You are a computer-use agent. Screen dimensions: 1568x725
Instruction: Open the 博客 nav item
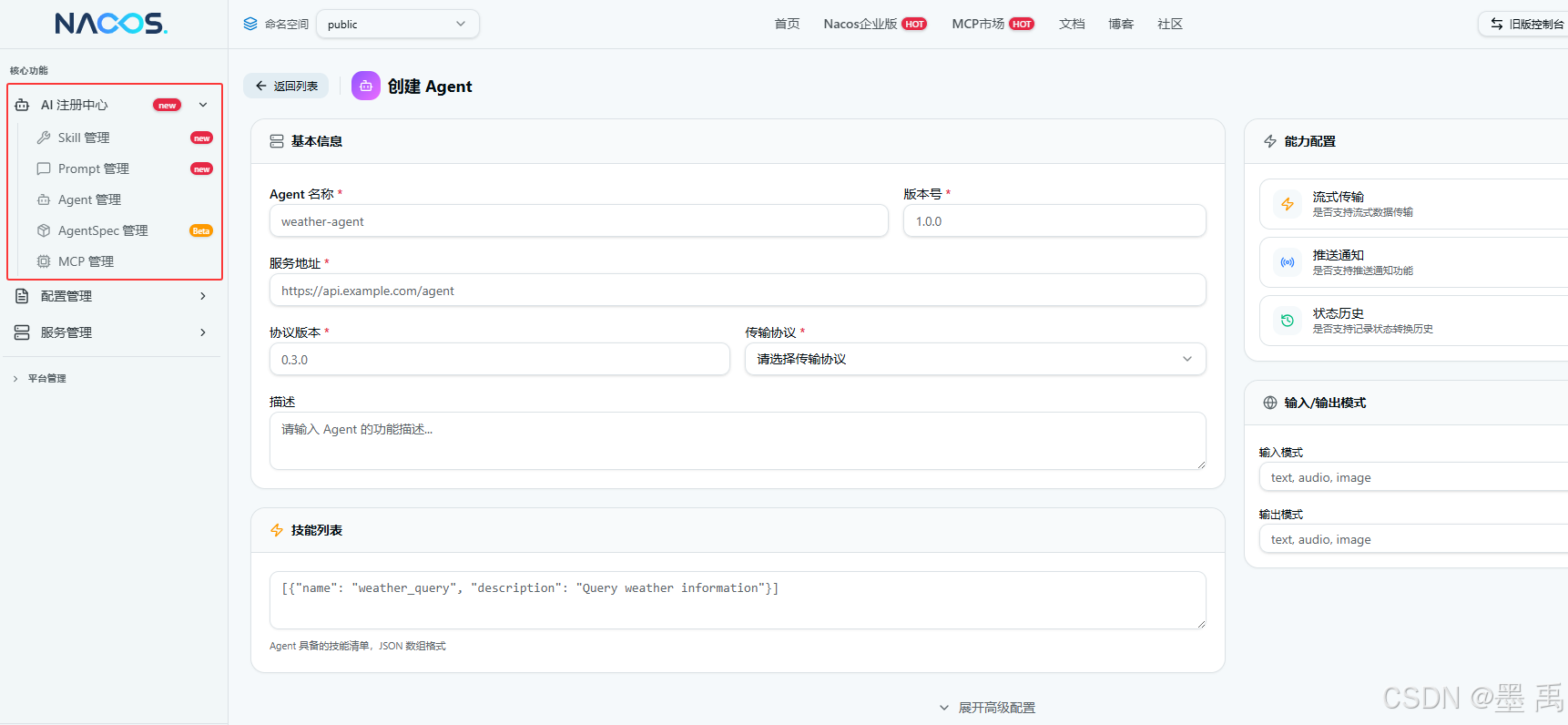1121,24
